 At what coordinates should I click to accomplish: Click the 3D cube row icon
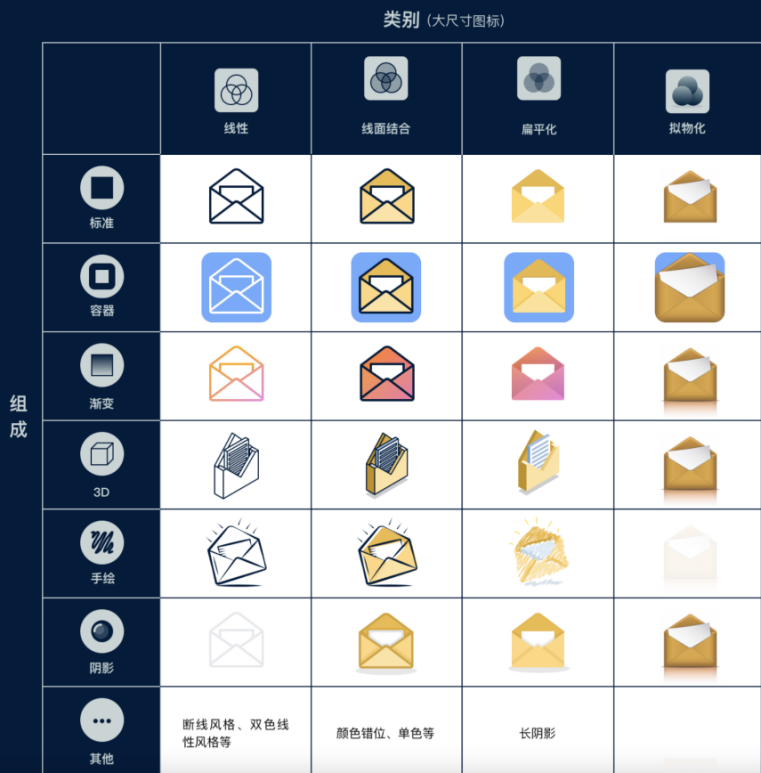(x=102, y=454)
